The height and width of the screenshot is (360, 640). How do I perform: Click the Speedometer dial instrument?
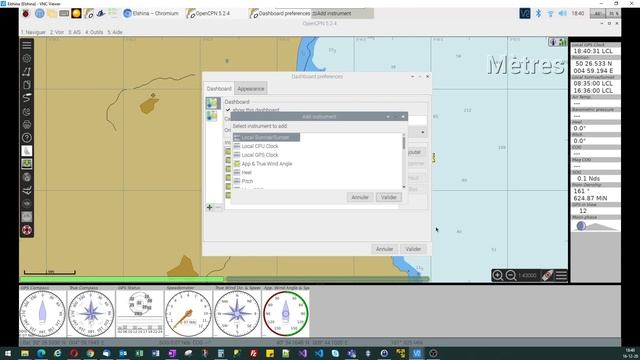(x=188, y=313)
